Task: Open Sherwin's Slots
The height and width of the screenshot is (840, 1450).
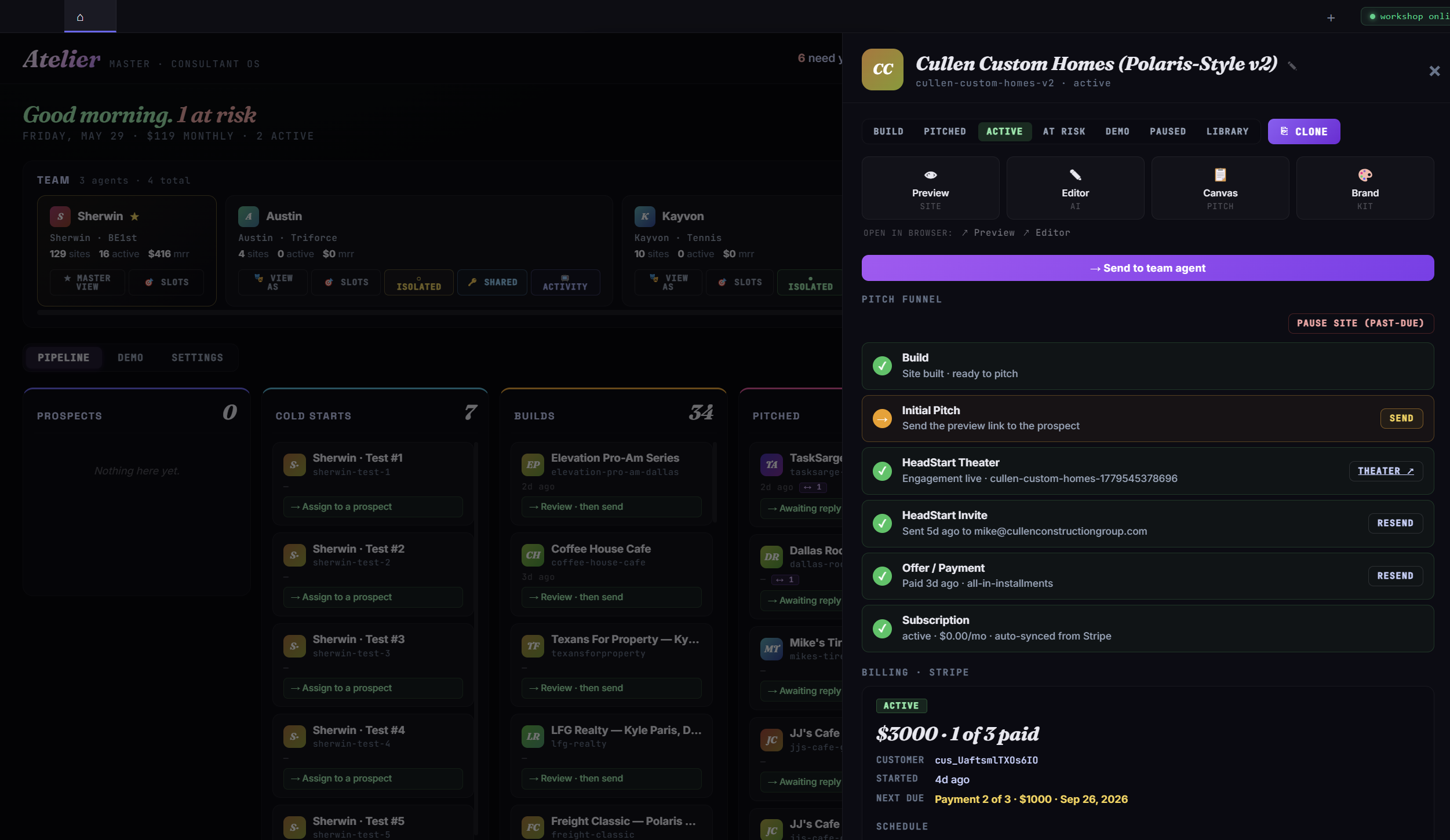Action: [166, 282]
